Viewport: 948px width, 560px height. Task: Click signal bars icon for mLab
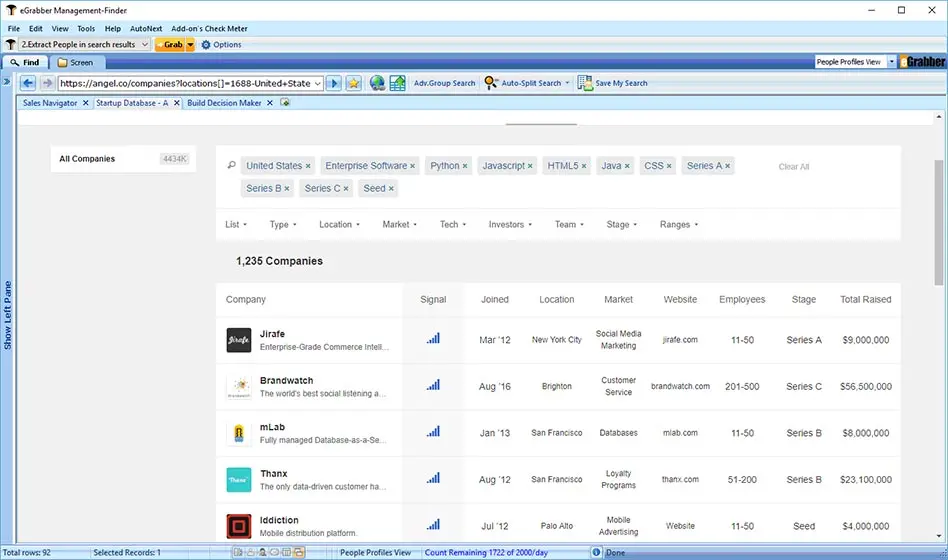pyautogui.click(x=433, y=432)
